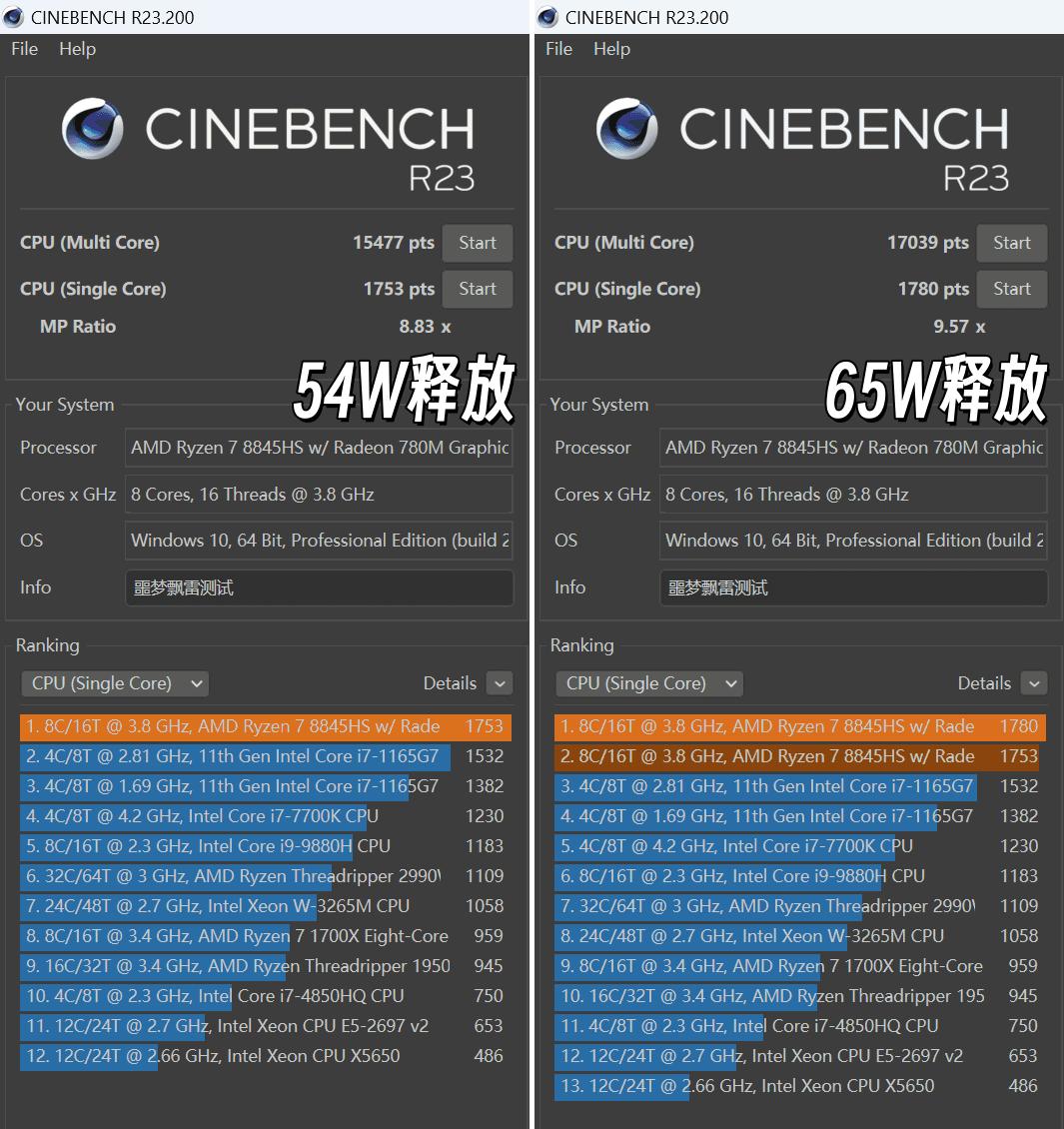Start Single Core test in left window
The image size is (1064, 1129).
point(478,289)
